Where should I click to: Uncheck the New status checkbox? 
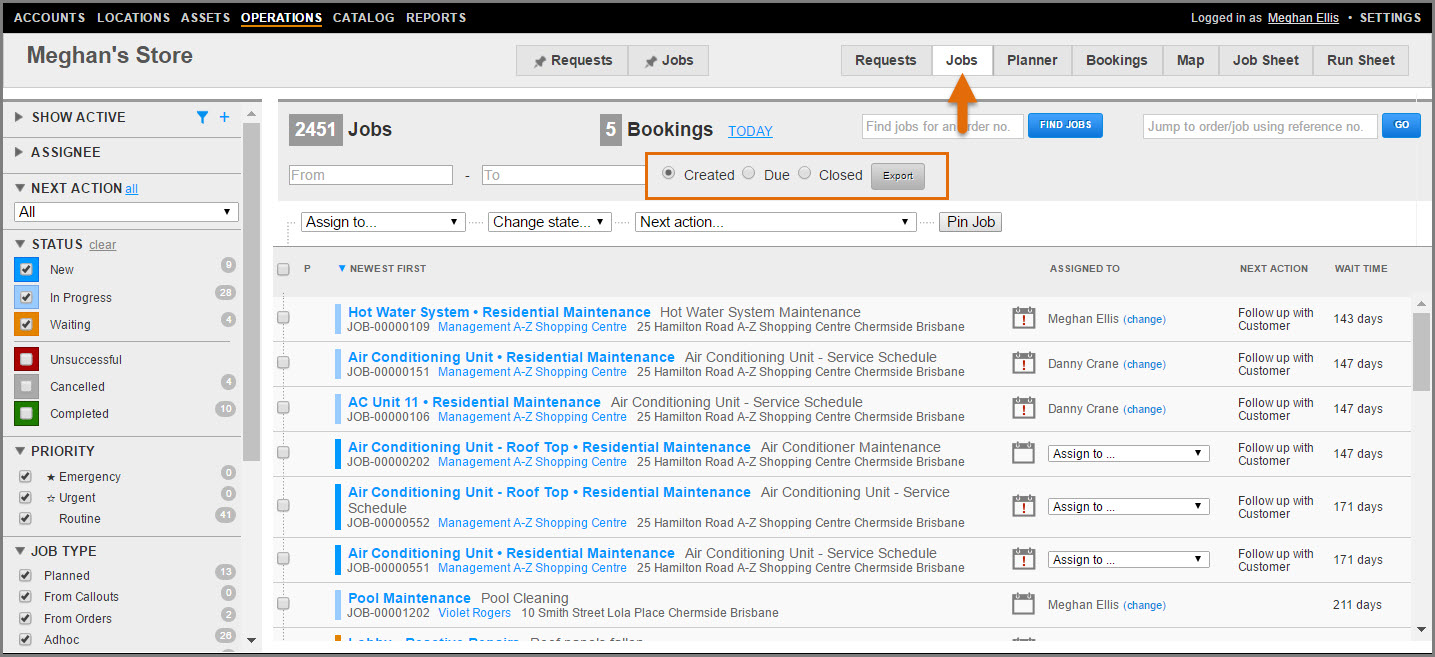pos(27,269)
